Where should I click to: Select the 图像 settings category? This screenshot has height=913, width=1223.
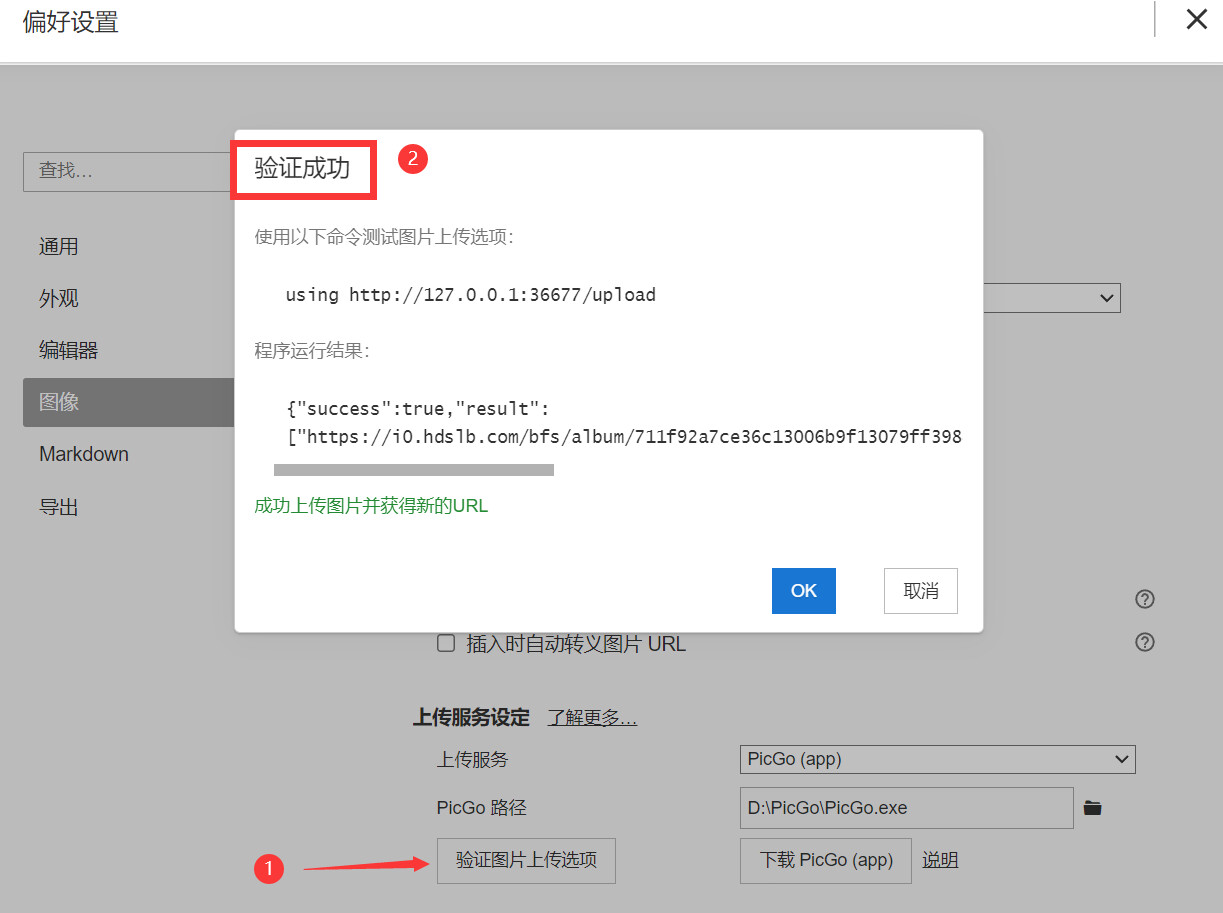[128, 402]
